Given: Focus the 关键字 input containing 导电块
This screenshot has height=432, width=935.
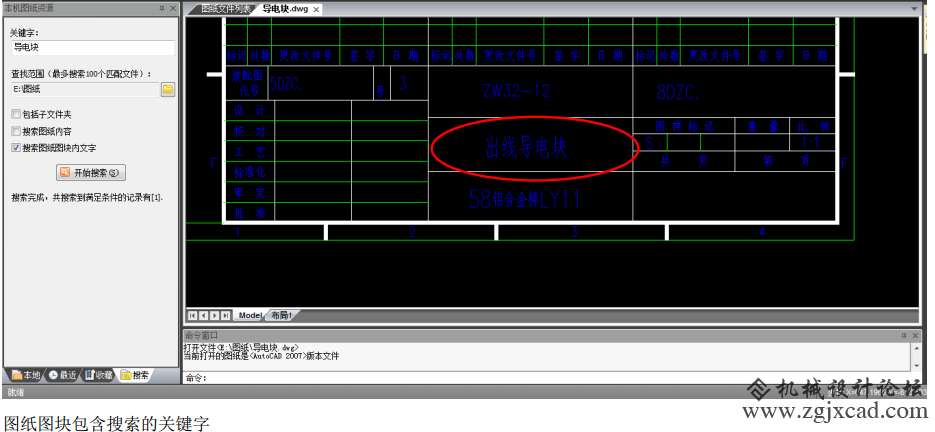Looking at the screenshot, I should pos(93,48).
